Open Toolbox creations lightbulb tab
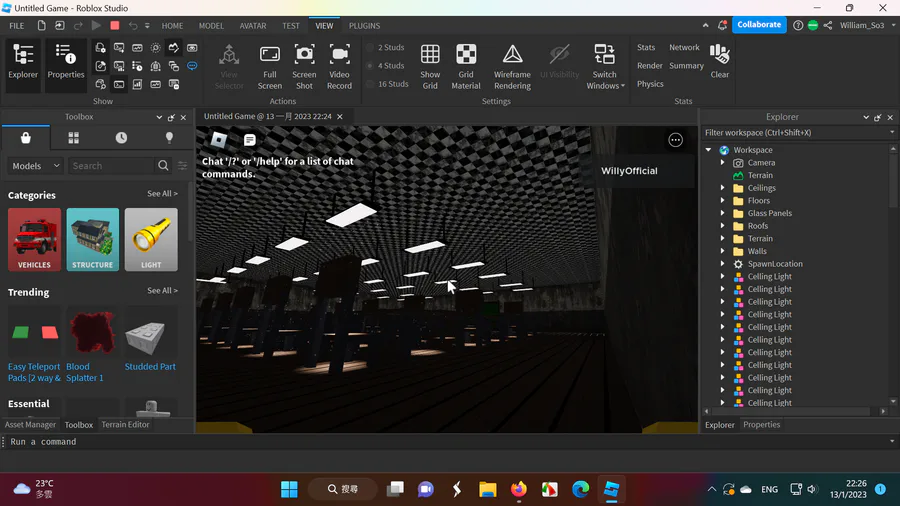Viewport: 900px width, 506px height. point(169,138)
